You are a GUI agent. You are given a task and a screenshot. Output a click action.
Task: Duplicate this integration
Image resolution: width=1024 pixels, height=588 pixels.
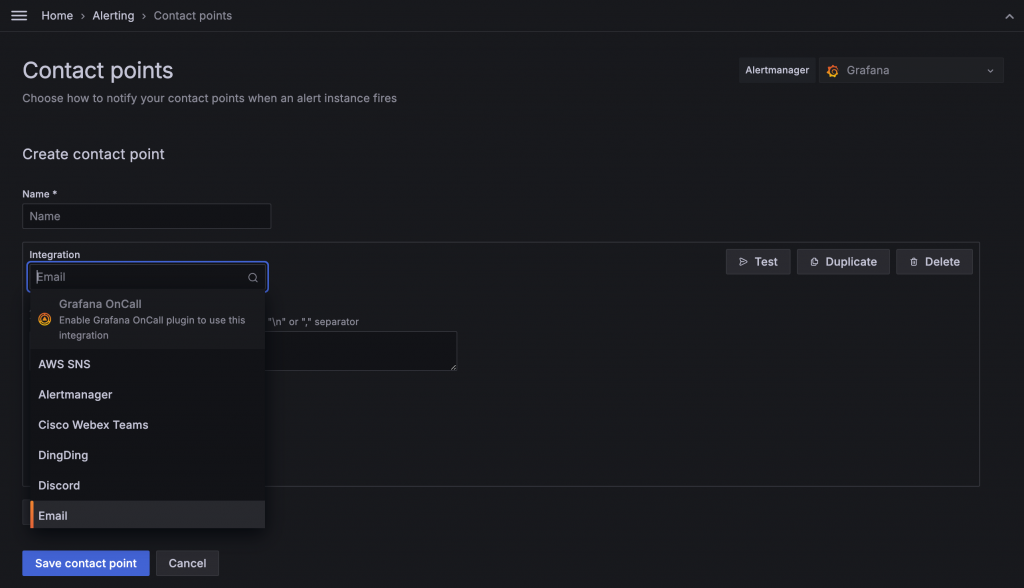point(842,262)
